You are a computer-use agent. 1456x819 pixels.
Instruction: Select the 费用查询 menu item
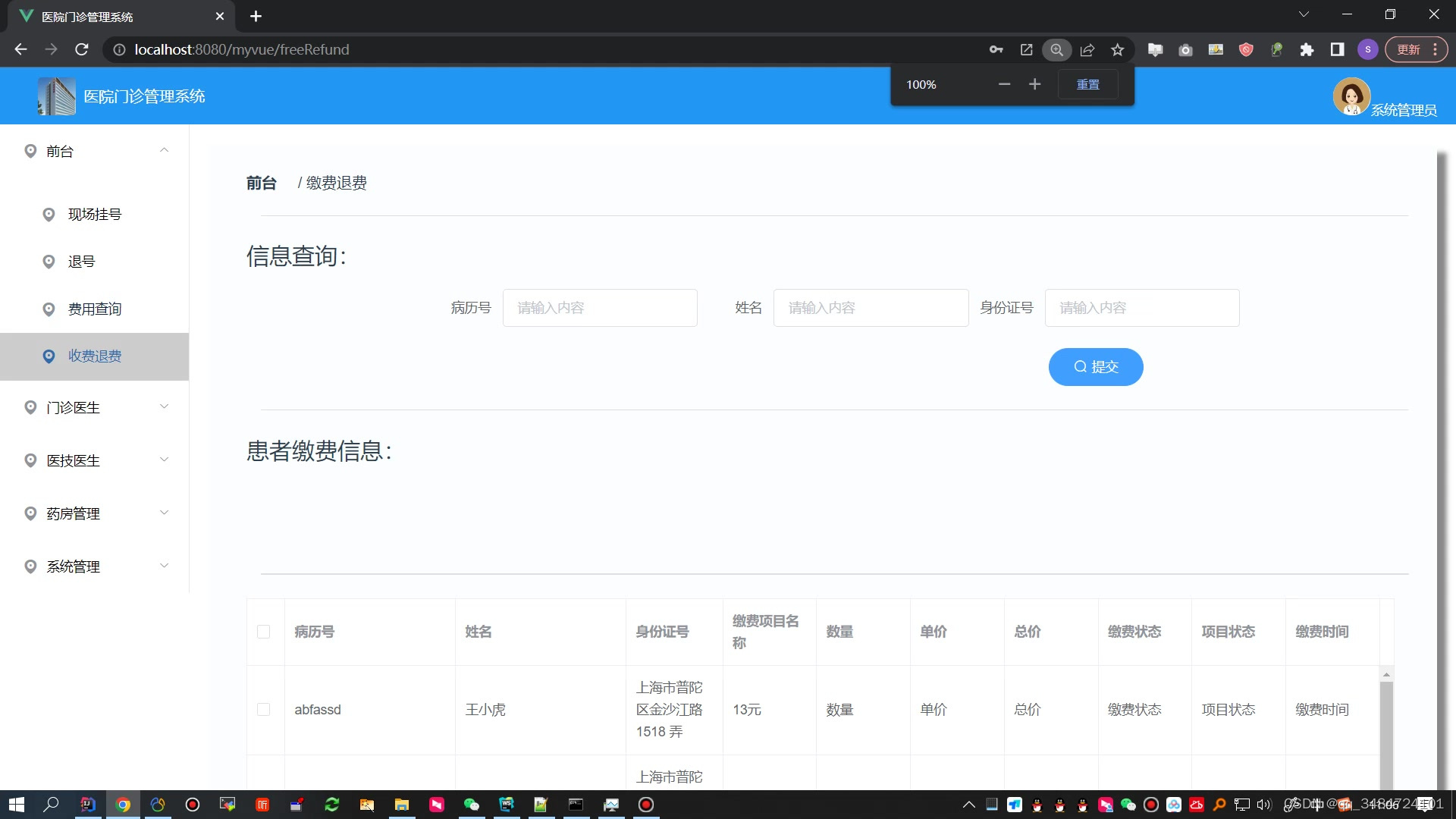(x=95, y=309)
